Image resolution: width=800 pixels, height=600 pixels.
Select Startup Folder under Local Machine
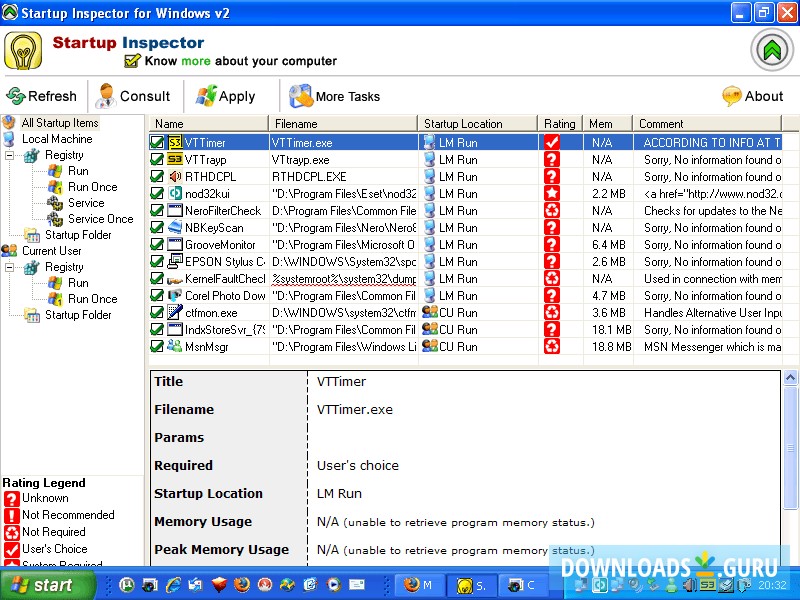coord(78,235)
